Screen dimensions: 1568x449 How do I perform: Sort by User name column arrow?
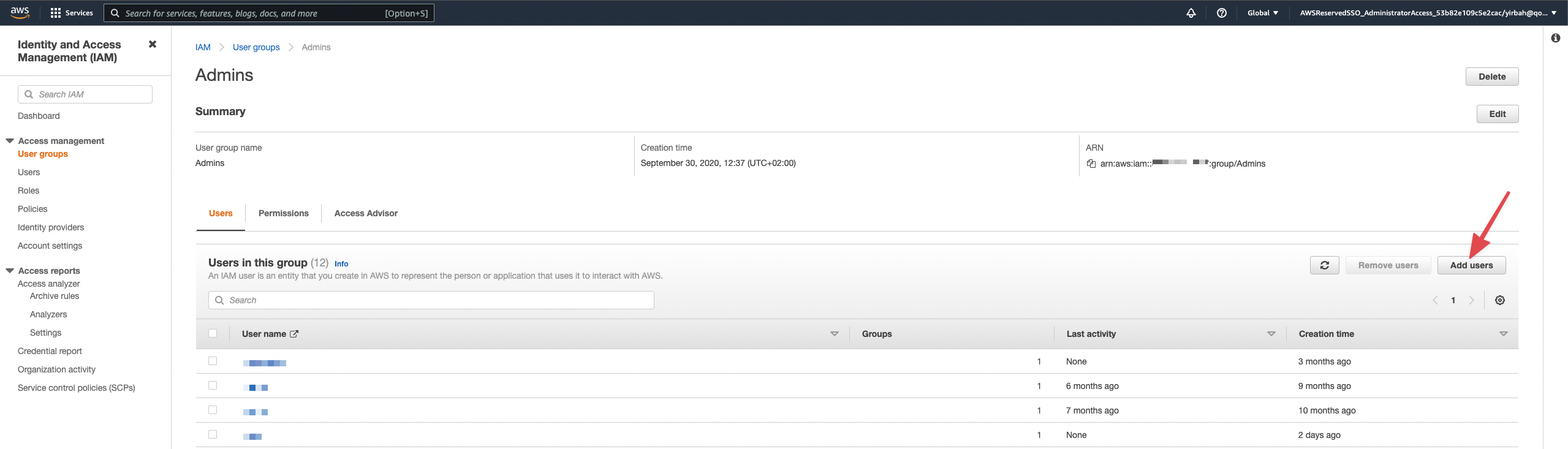click(834, 334)
